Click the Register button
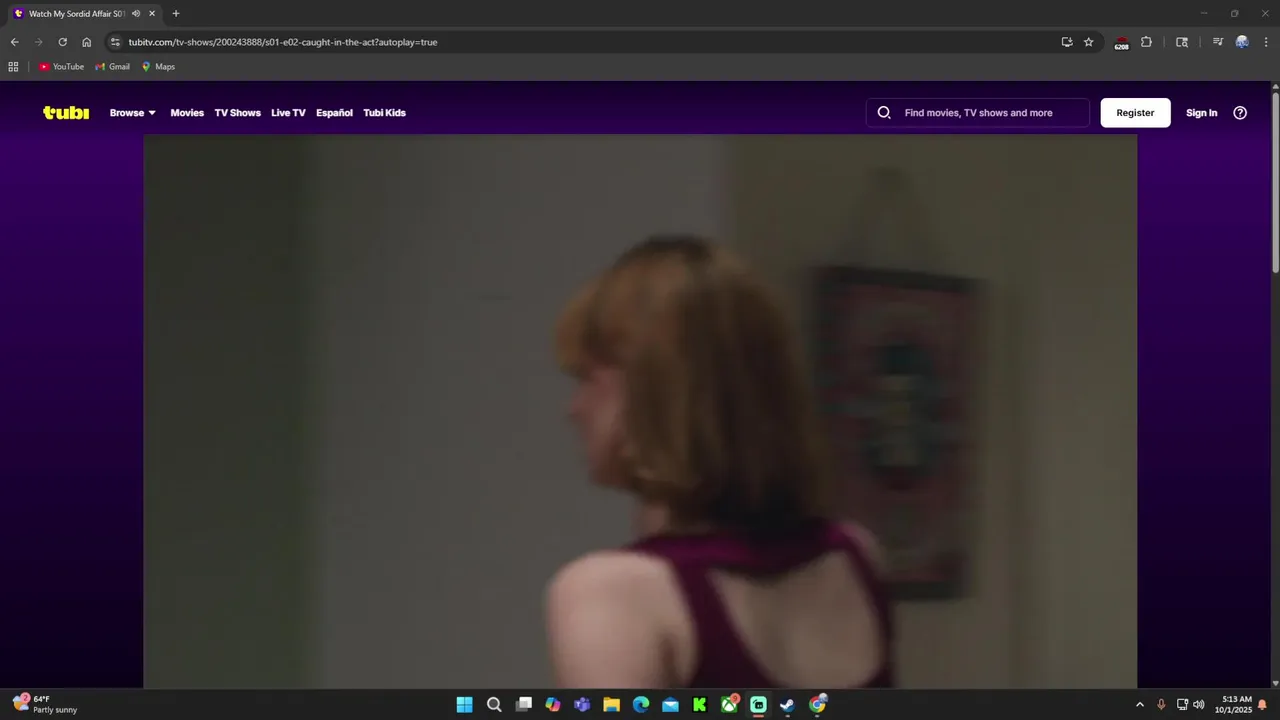The width and height of the screenshot is (1280, 720). click(1135, 113)
